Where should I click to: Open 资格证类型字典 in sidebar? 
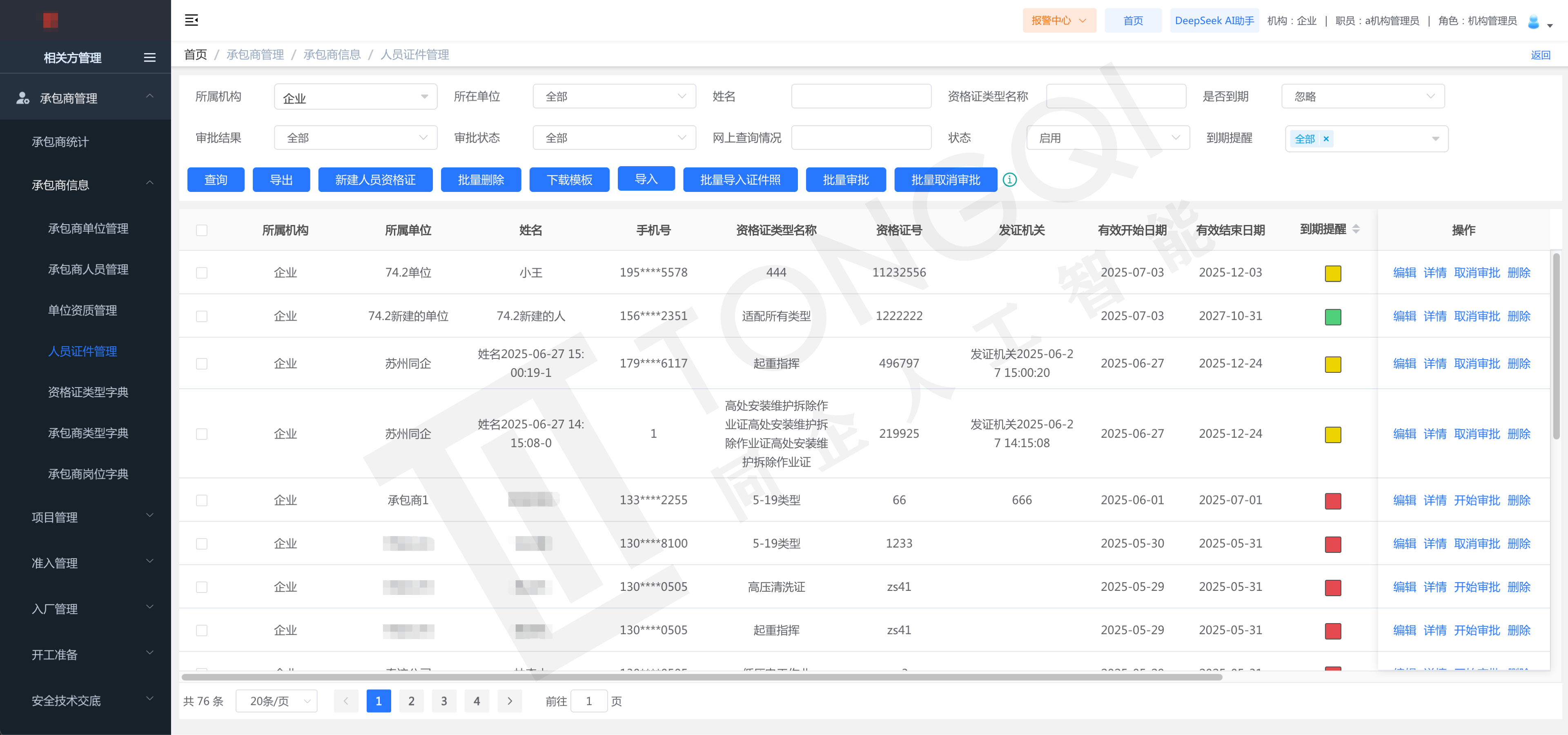(x=88, y=392)
